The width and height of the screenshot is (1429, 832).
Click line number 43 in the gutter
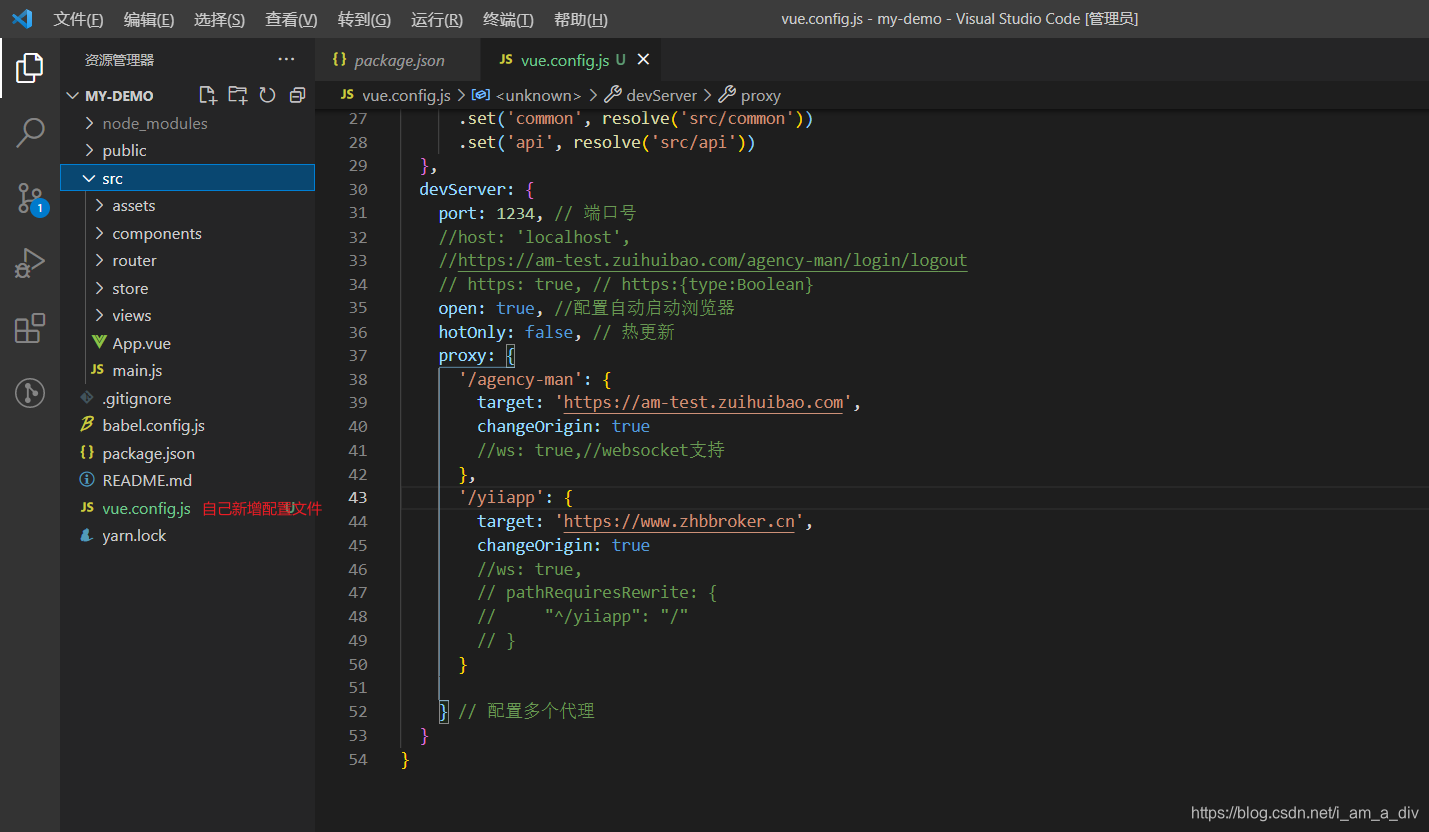click(358, 498)
